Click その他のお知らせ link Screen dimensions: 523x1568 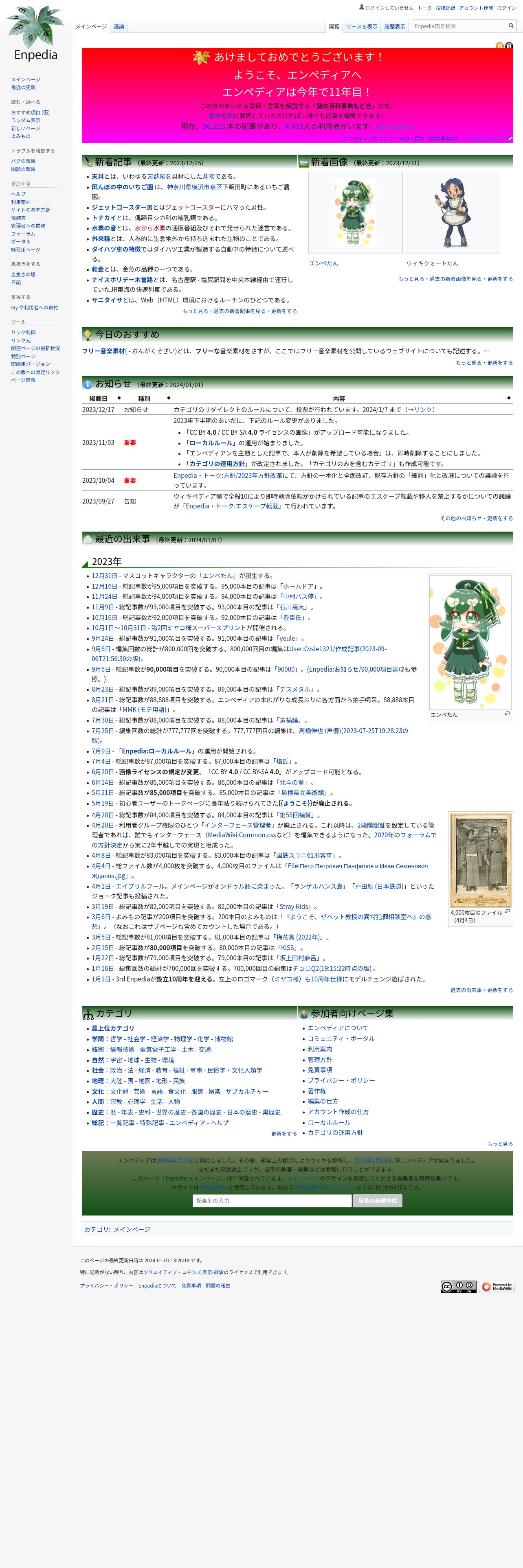click(461, 519)
